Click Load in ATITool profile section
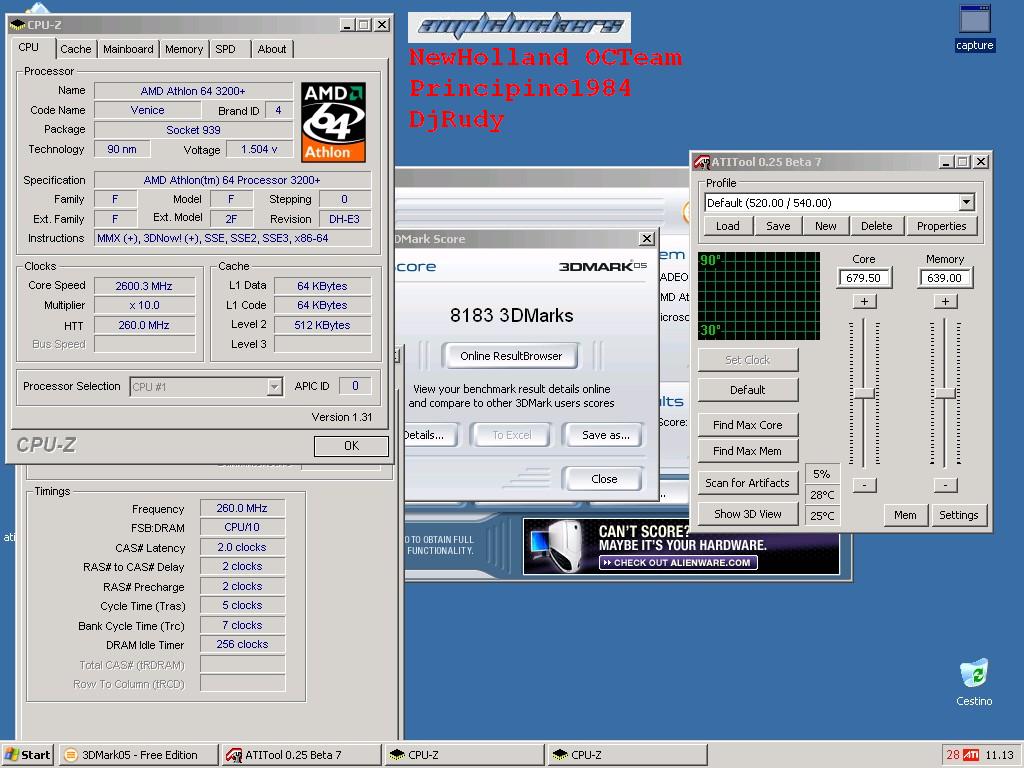The width and height of the screenshot is (1024, 768). pos(728,226)
